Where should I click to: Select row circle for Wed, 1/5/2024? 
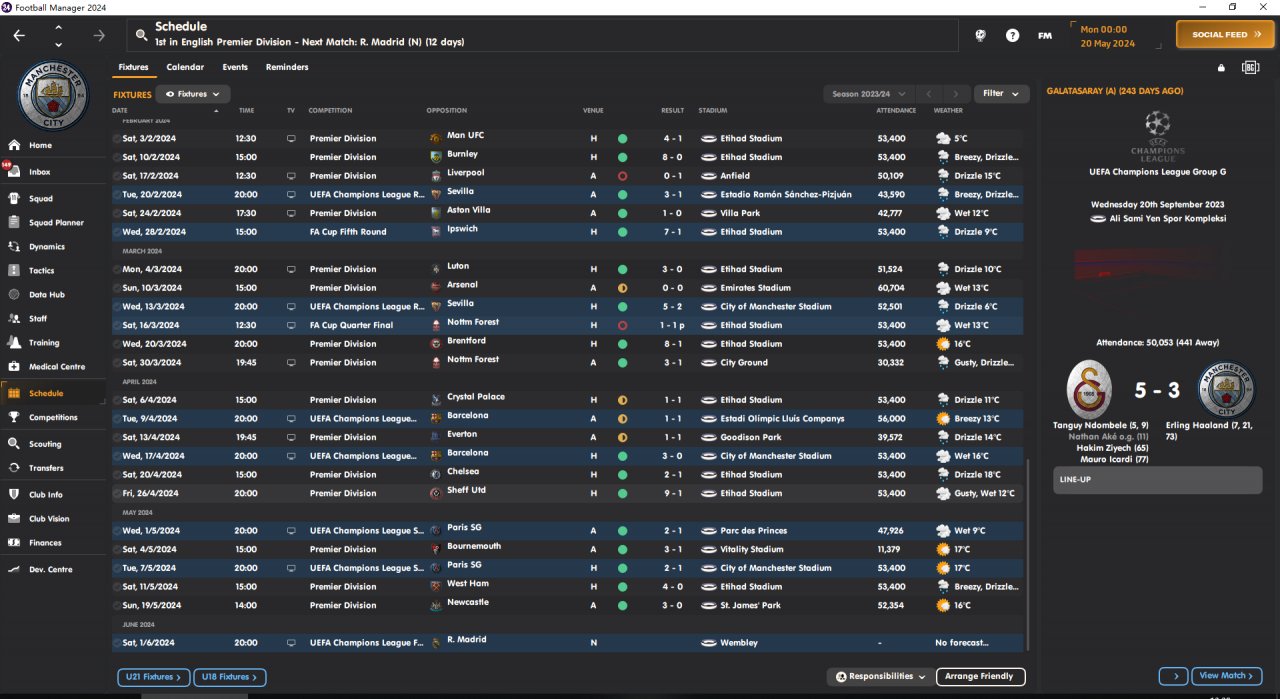pos(116,530)
